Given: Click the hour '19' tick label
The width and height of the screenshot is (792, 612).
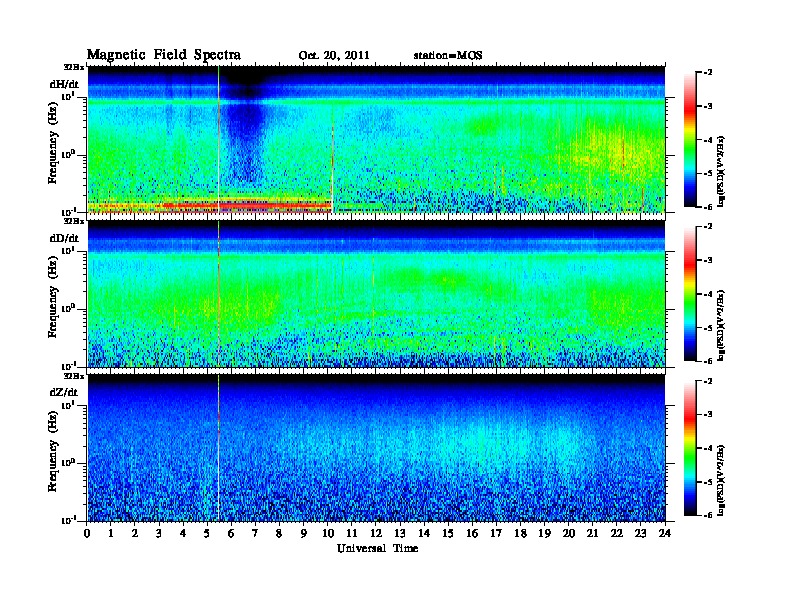Looking at the screenshot, I should 544,533.
